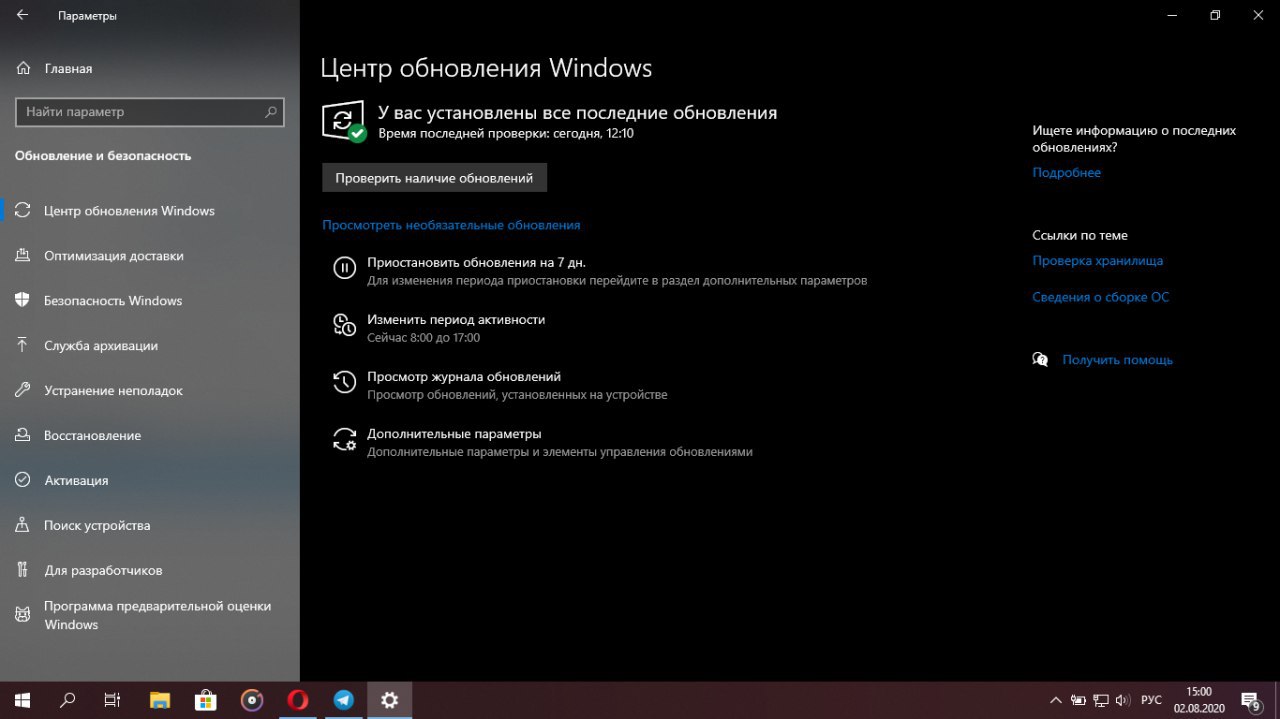Open Просмотреть необязательные обновления link
Screen dimensions: 1280x719
tap(451, 225)
